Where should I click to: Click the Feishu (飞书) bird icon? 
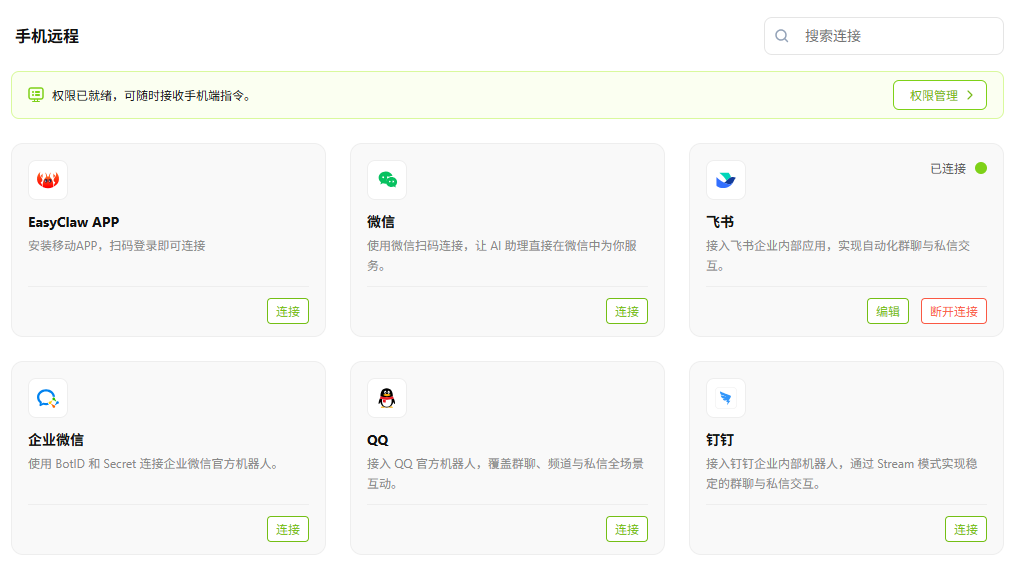tap(726, 180)
